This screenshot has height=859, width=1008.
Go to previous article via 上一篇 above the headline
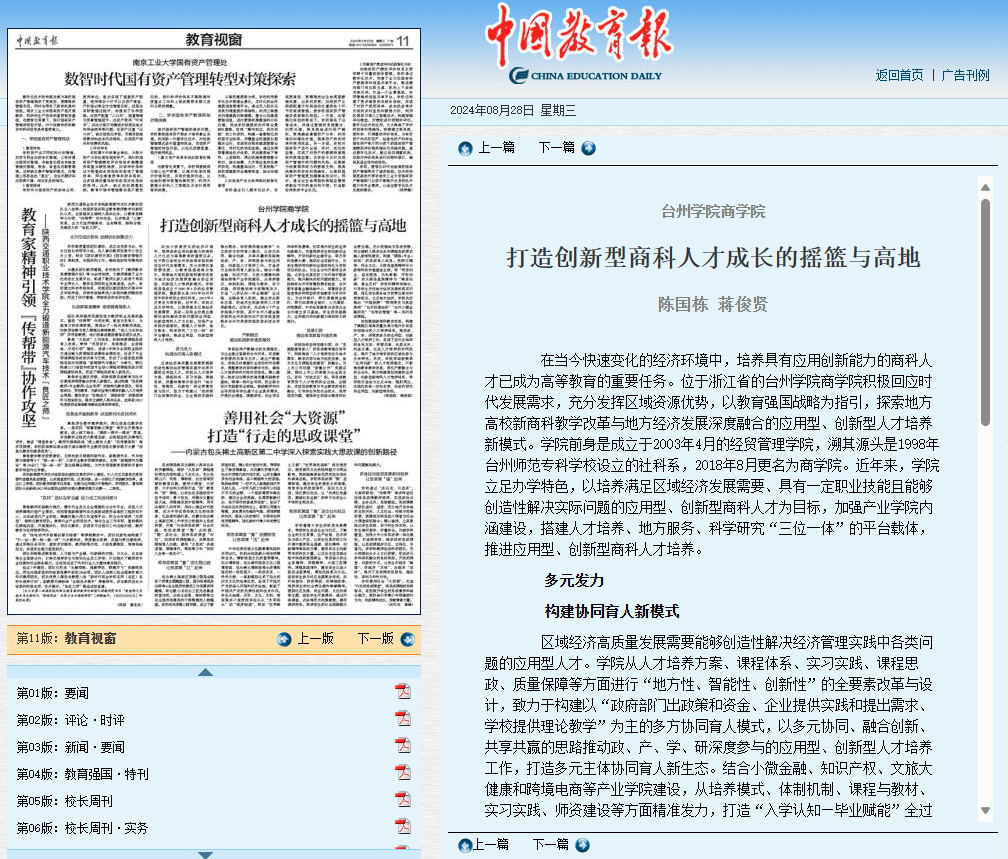(x=485, y=148)
